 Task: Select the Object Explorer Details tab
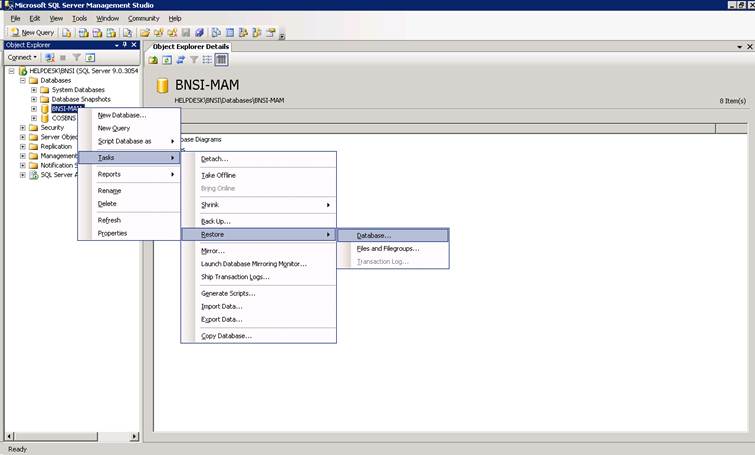[x=191, y=47]
